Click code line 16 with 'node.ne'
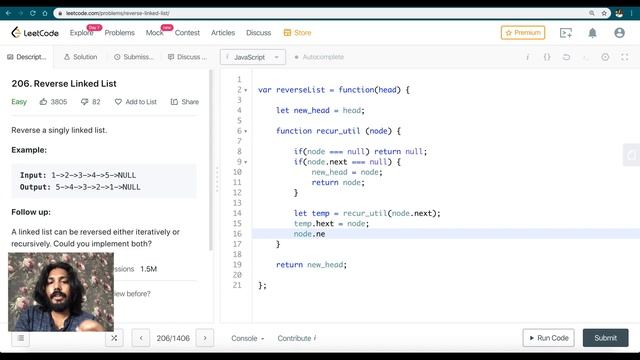The image size is (640, 360). [x=446, y=234]
